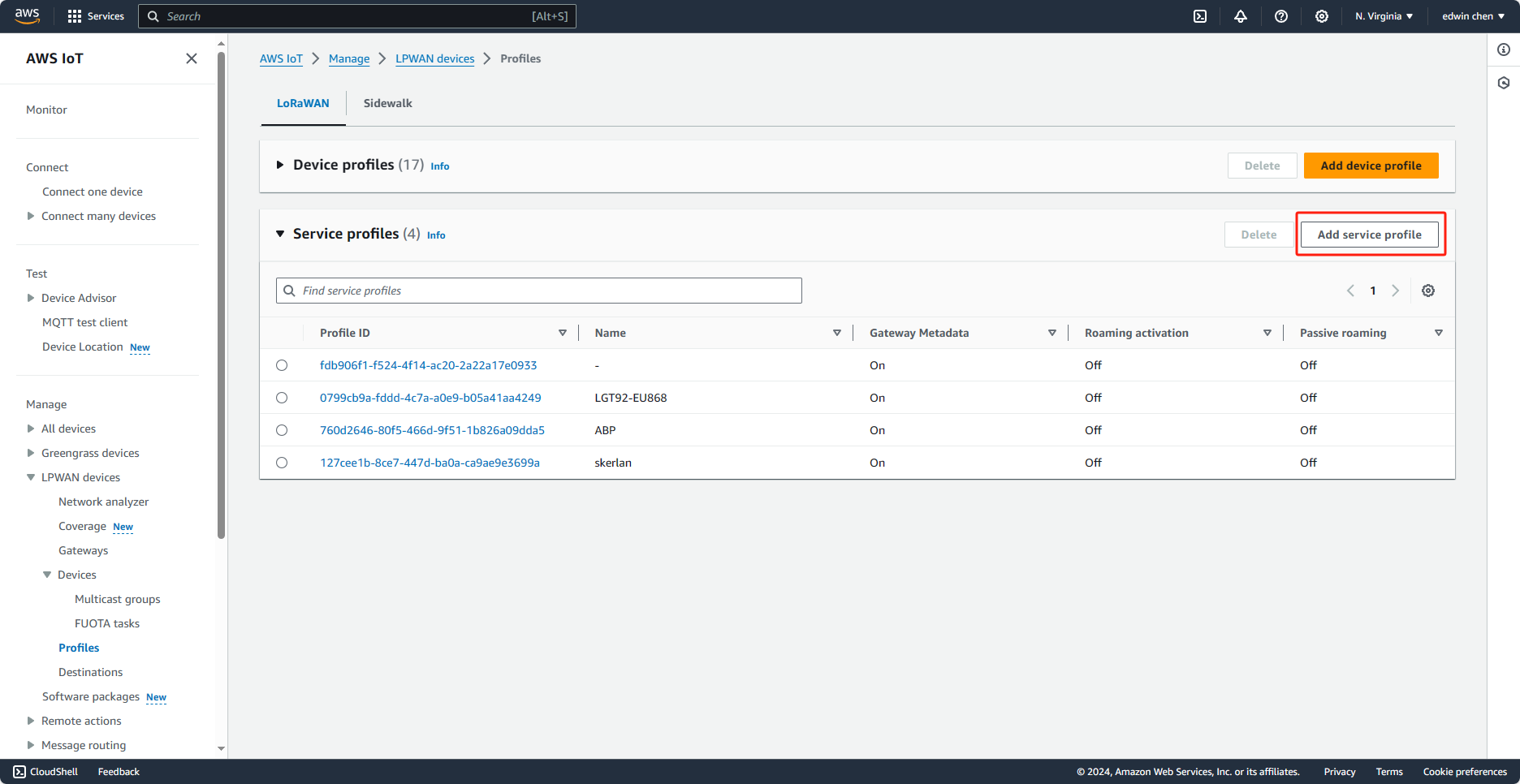Screen dimensions: 1520x784
Task: Sort by Passive roaming column arrow
Action: click(1439, 333)
